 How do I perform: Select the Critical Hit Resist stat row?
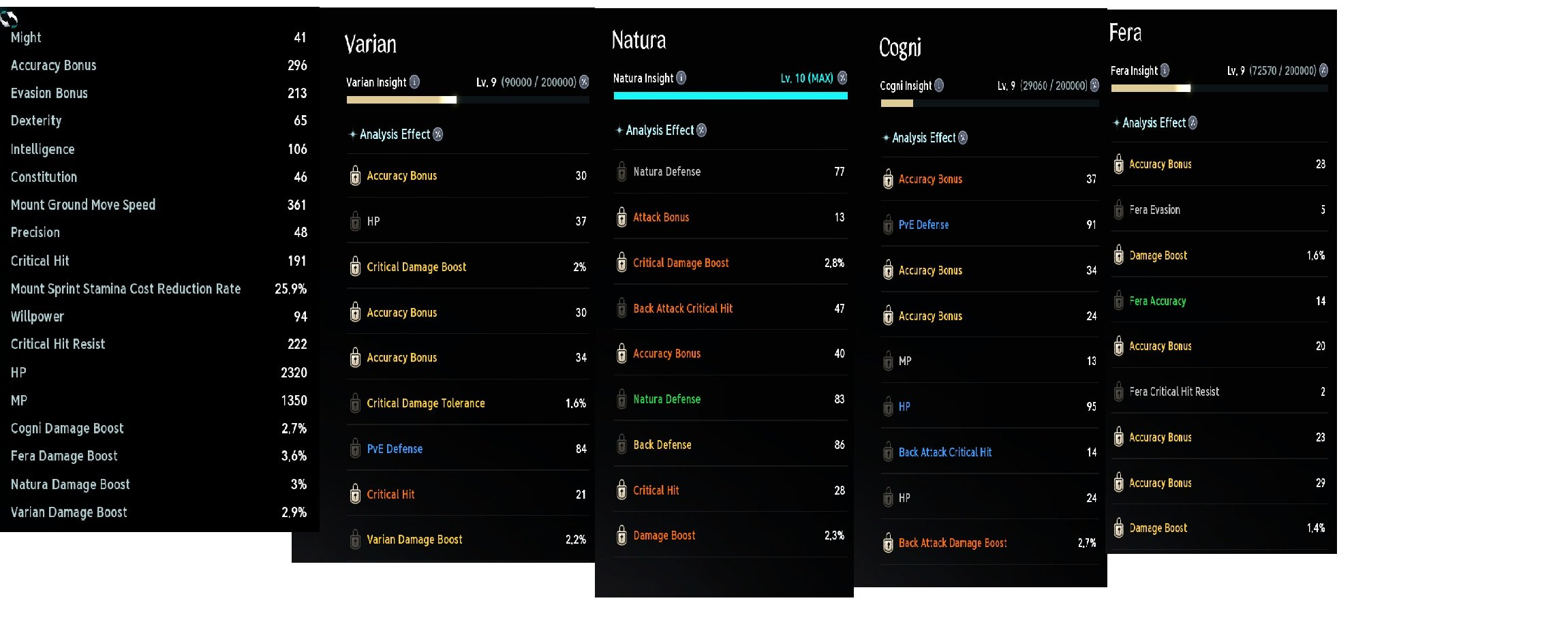pos(159,344)
